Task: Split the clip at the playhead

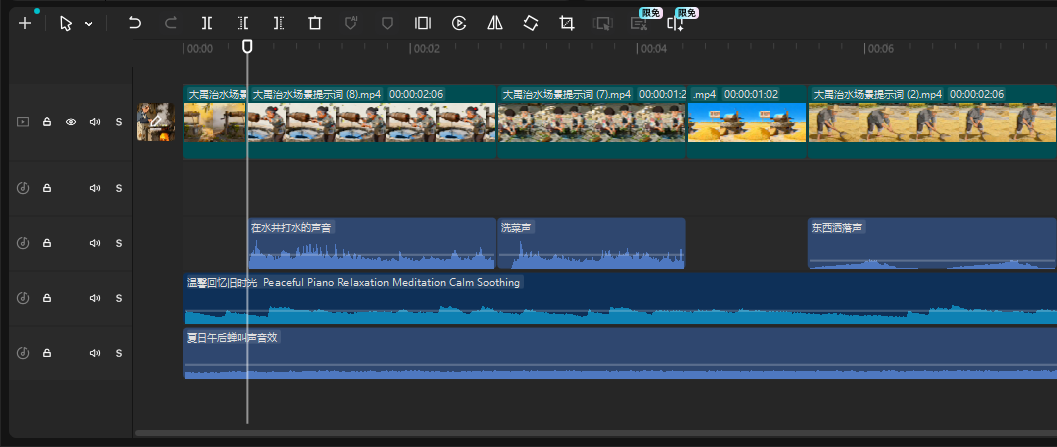Action: (206, 23)
